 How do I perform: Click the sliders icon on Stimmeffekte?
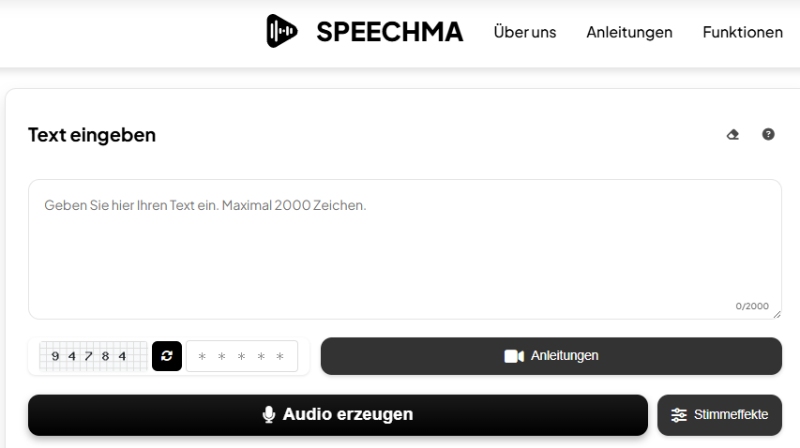click(679, 415)
